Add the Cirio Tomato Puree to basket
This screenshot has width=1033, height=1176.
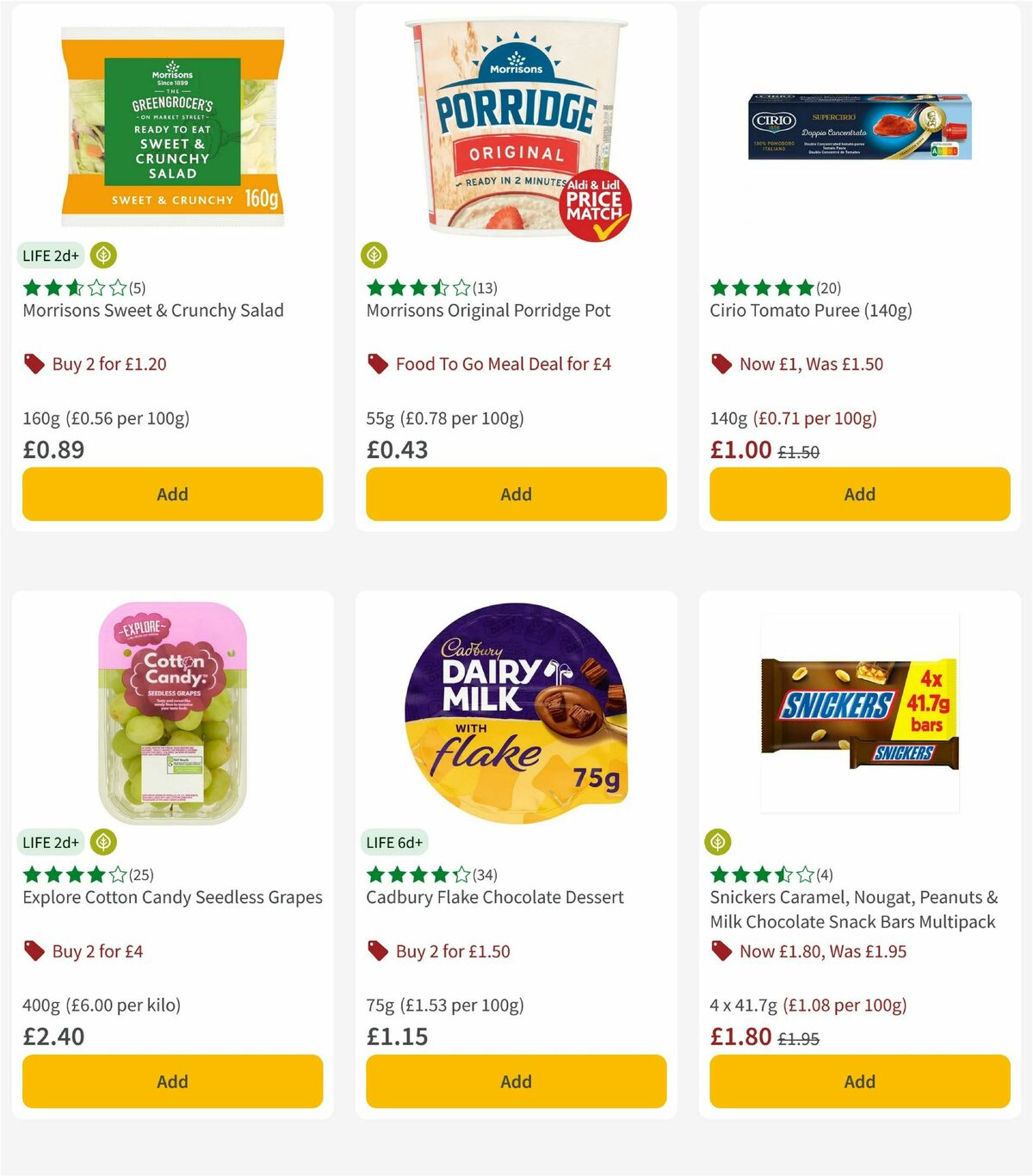tap(858, 494)
